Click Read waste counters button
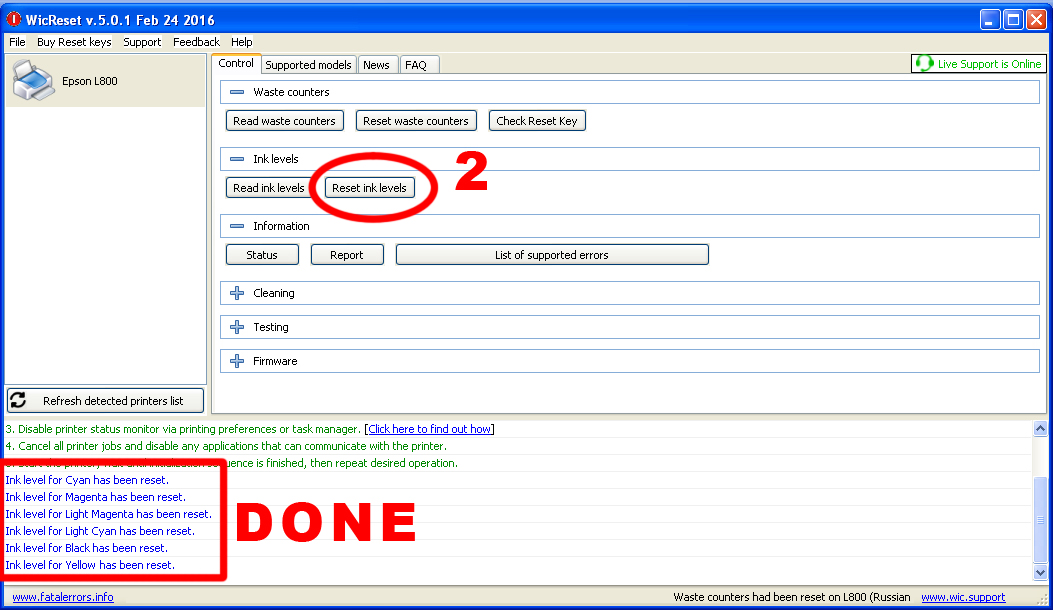Viewport: 1053px width, 610px height. pyautogui.click(x=284, y=121)
